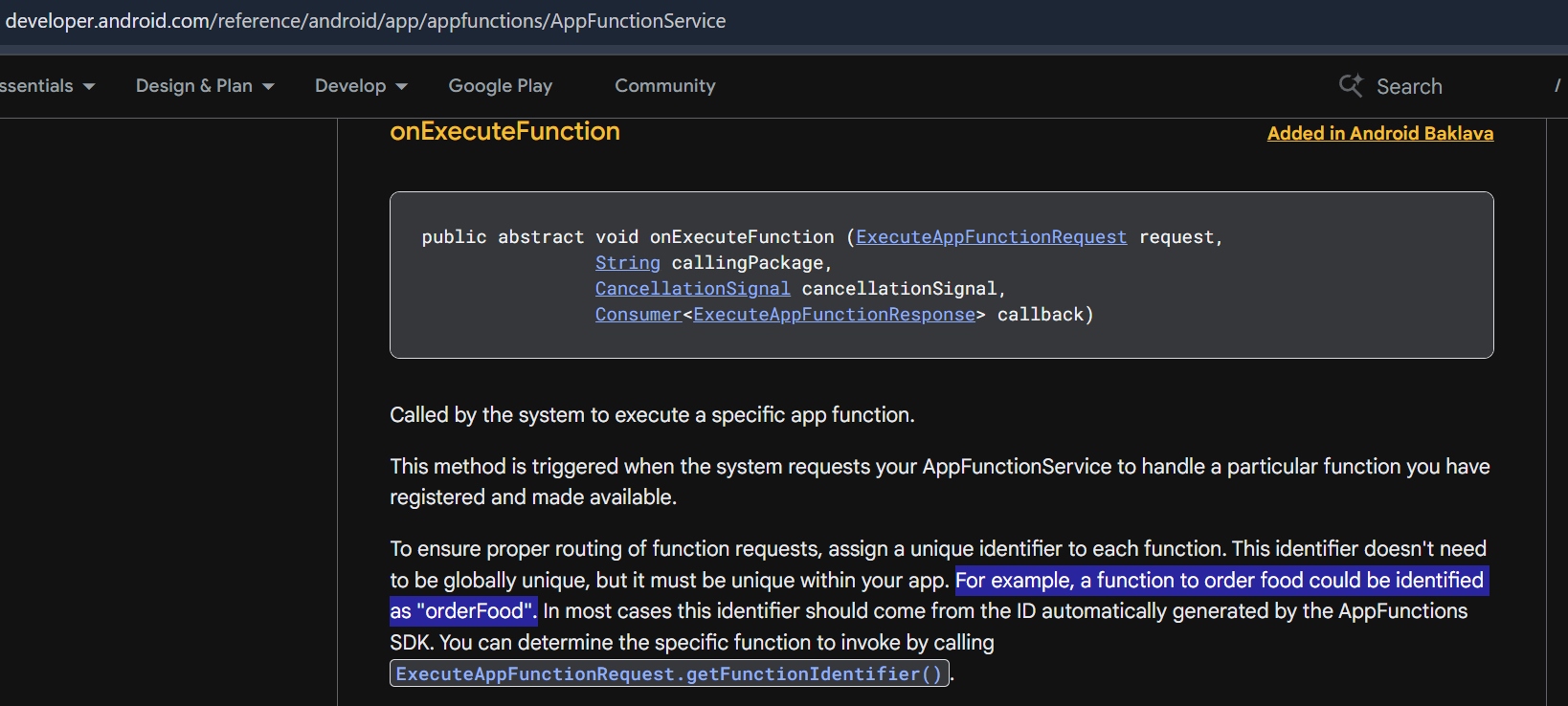Click the sparkle Search icon
This screenshot has width=1568, height=706.
(1351, 85)
